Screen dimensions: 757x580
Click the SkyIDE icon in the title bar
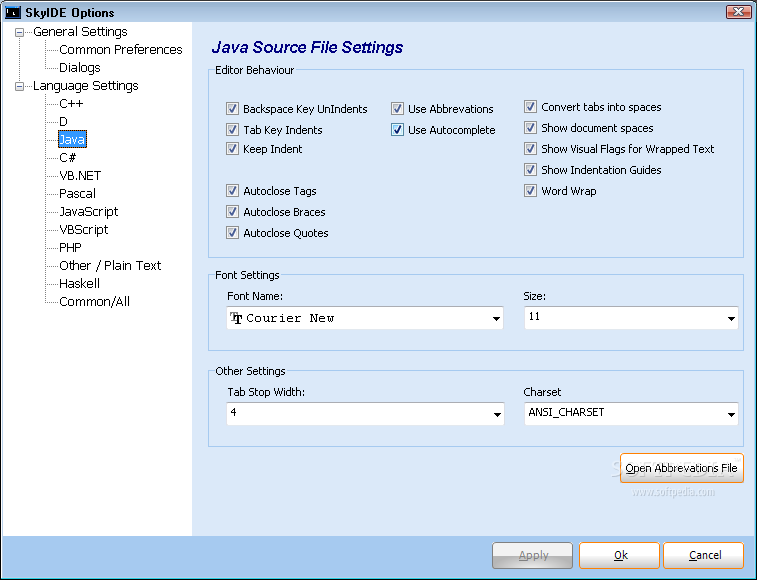[x=13, y=12]
